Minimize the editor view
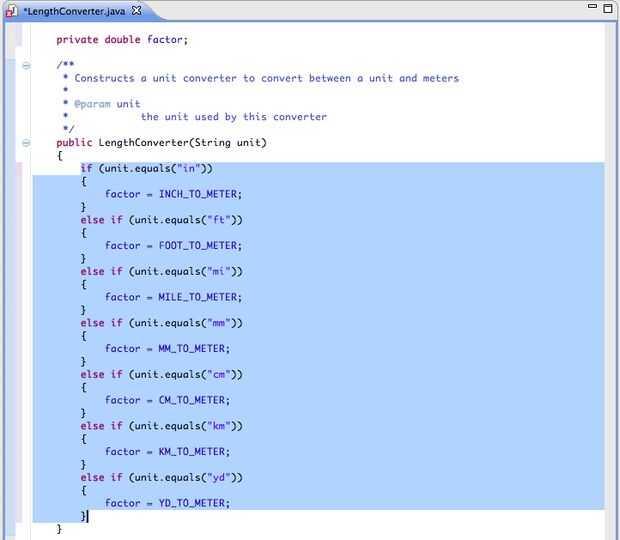 click(592, 6)
